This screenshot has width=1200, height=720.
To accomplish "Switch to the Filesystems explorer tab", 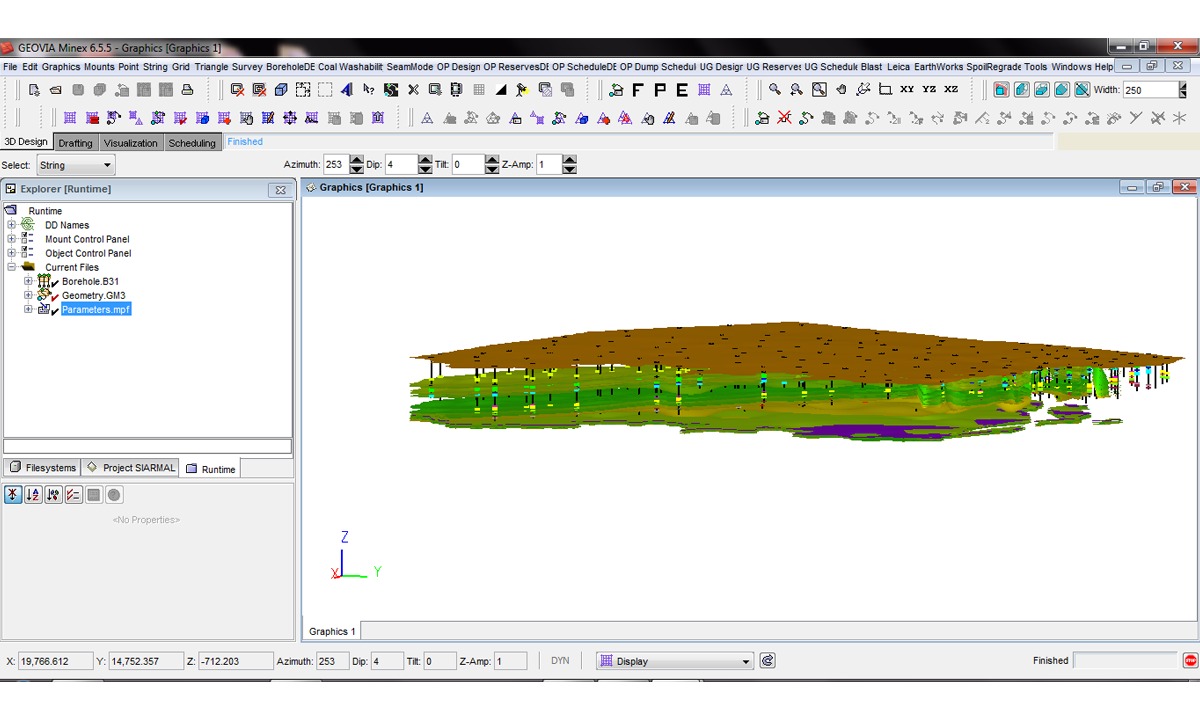I will (x=42, y=468).
